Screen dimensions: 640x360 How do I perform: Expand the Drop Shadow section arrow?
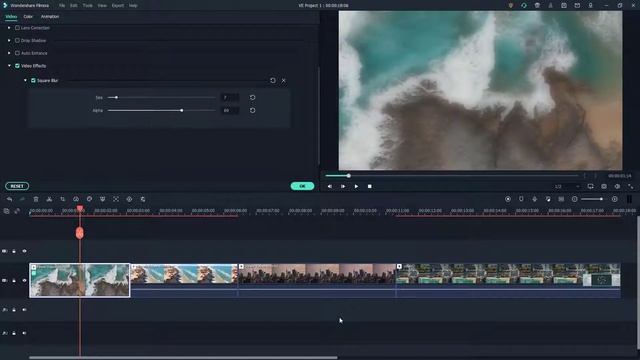click(x=9, y=40)
